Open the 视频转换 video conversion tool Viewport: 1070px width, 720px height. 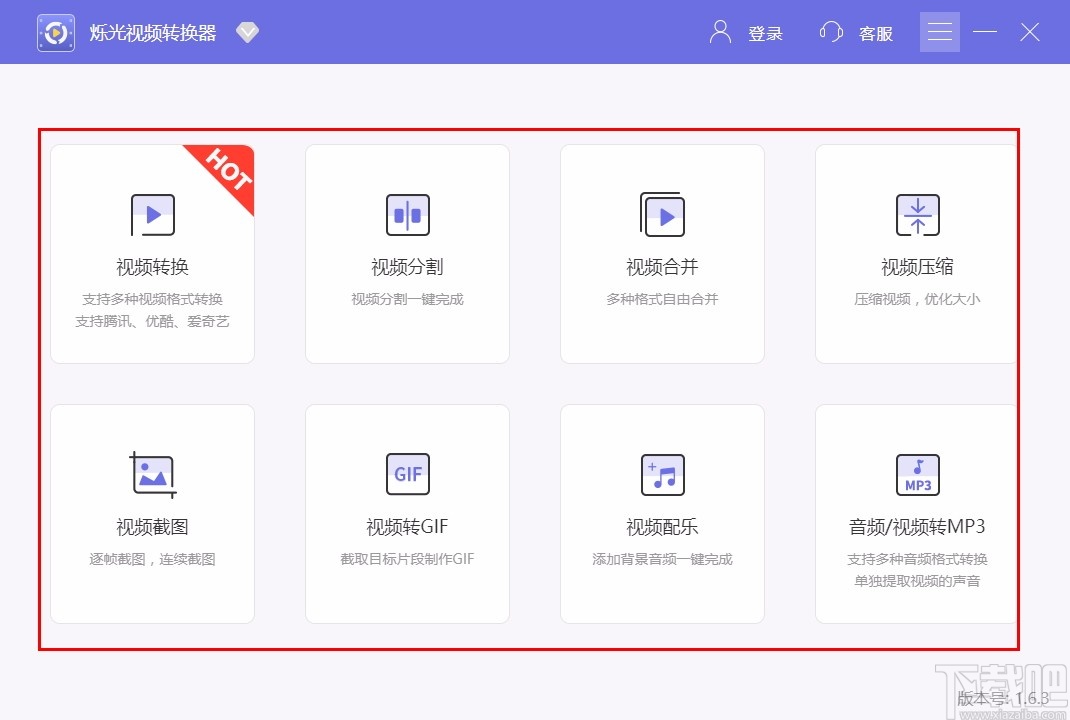click(x=152, y=253)
